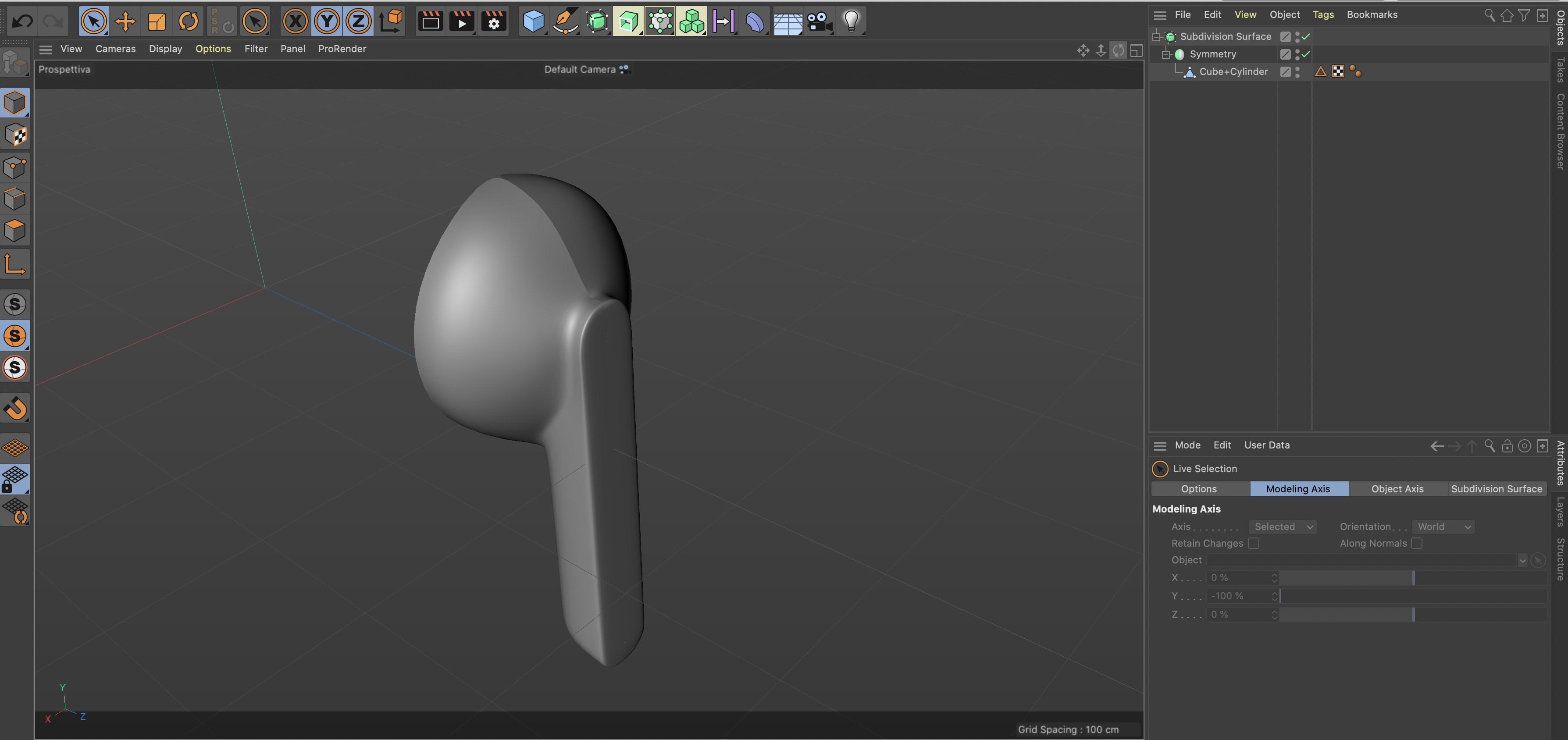1568x740 pixels.
Task: Open the Cameras menu in the viewport
Action: pyautogui.click(x=115, y=49)
